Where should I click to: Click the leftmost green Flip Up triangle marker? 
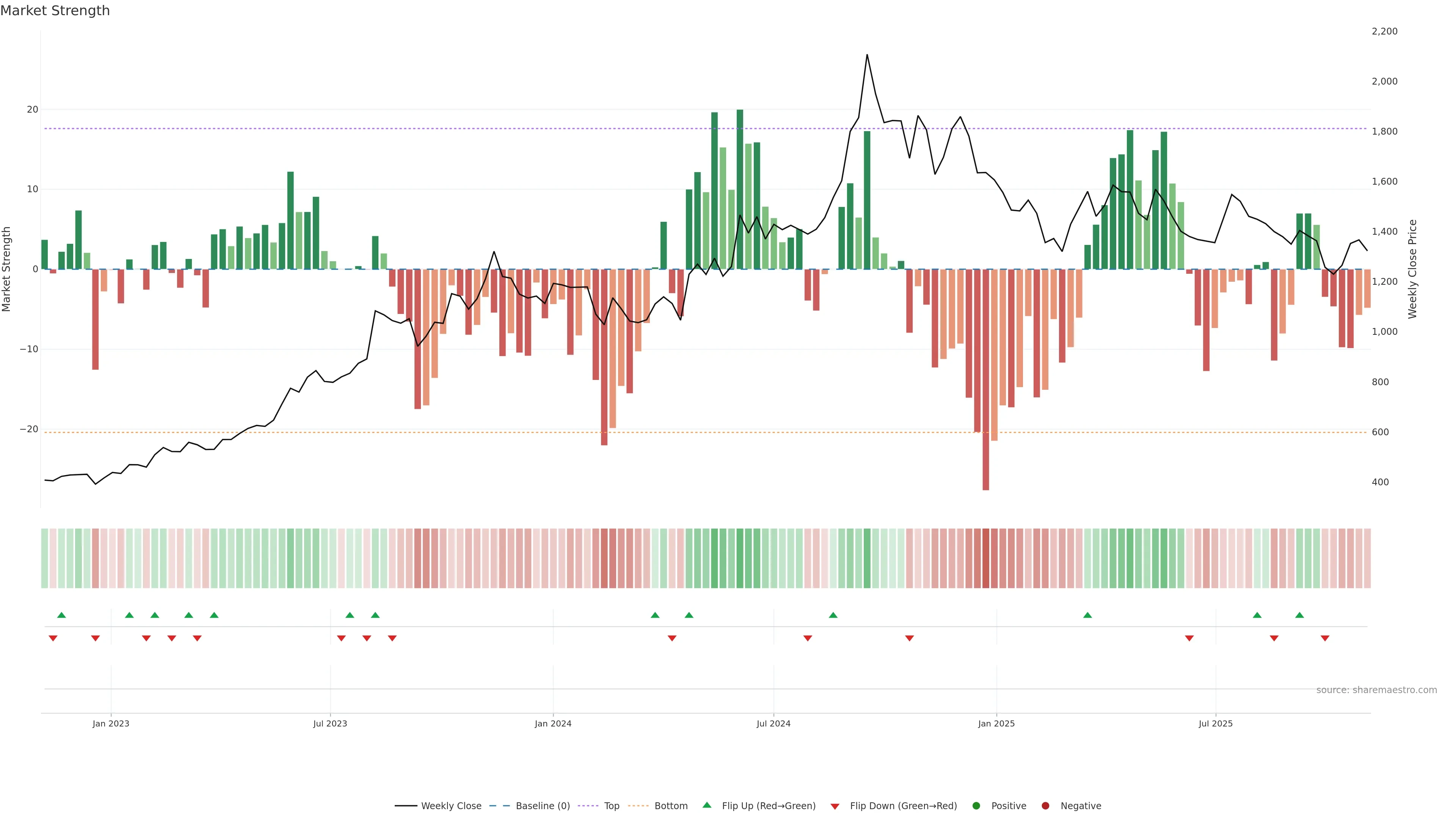pos(61,615)
